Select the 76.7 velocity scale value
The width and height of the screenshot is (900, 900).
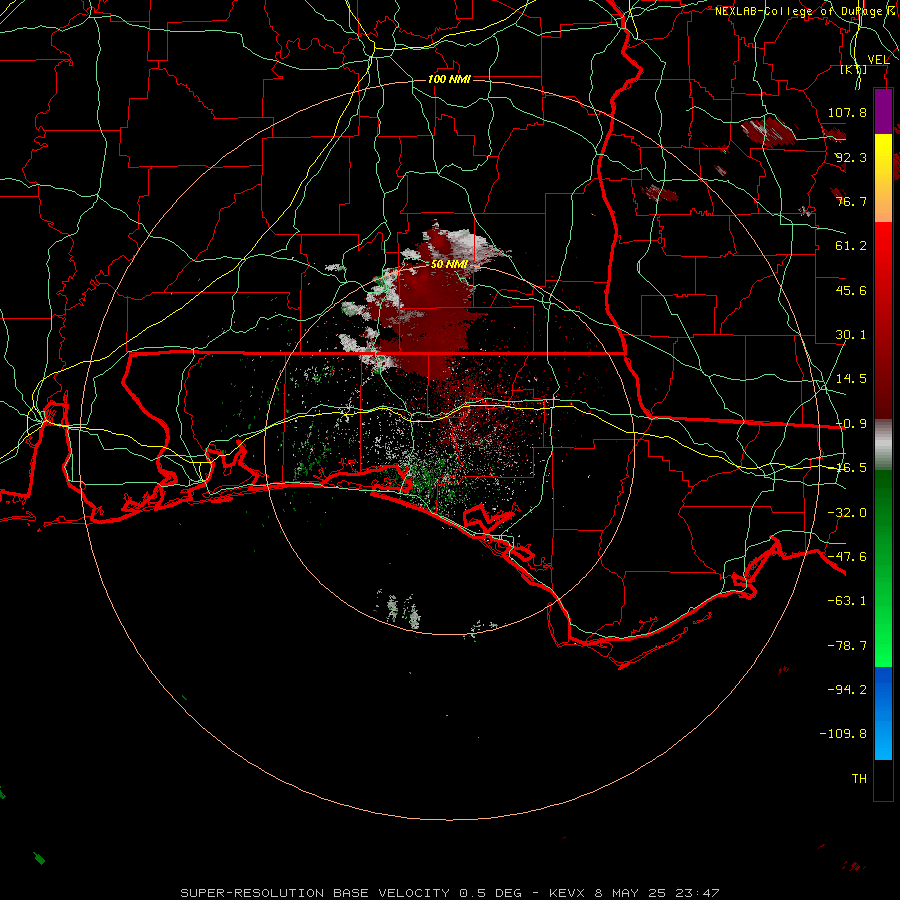pyautogui.click(x=851, y=201)
